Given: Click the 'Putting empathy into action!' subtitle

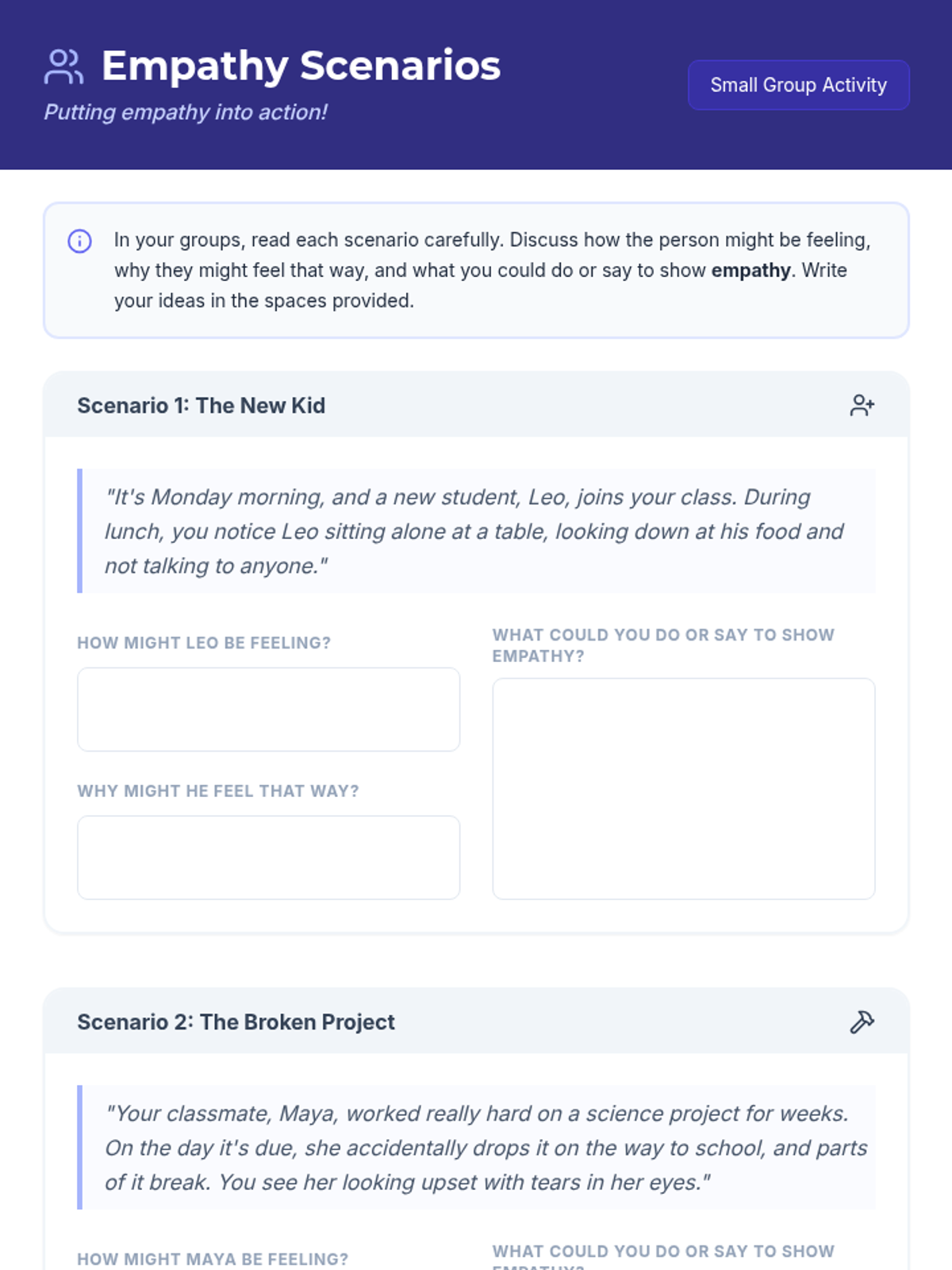Looking at the screenshot, I should 186,112.
